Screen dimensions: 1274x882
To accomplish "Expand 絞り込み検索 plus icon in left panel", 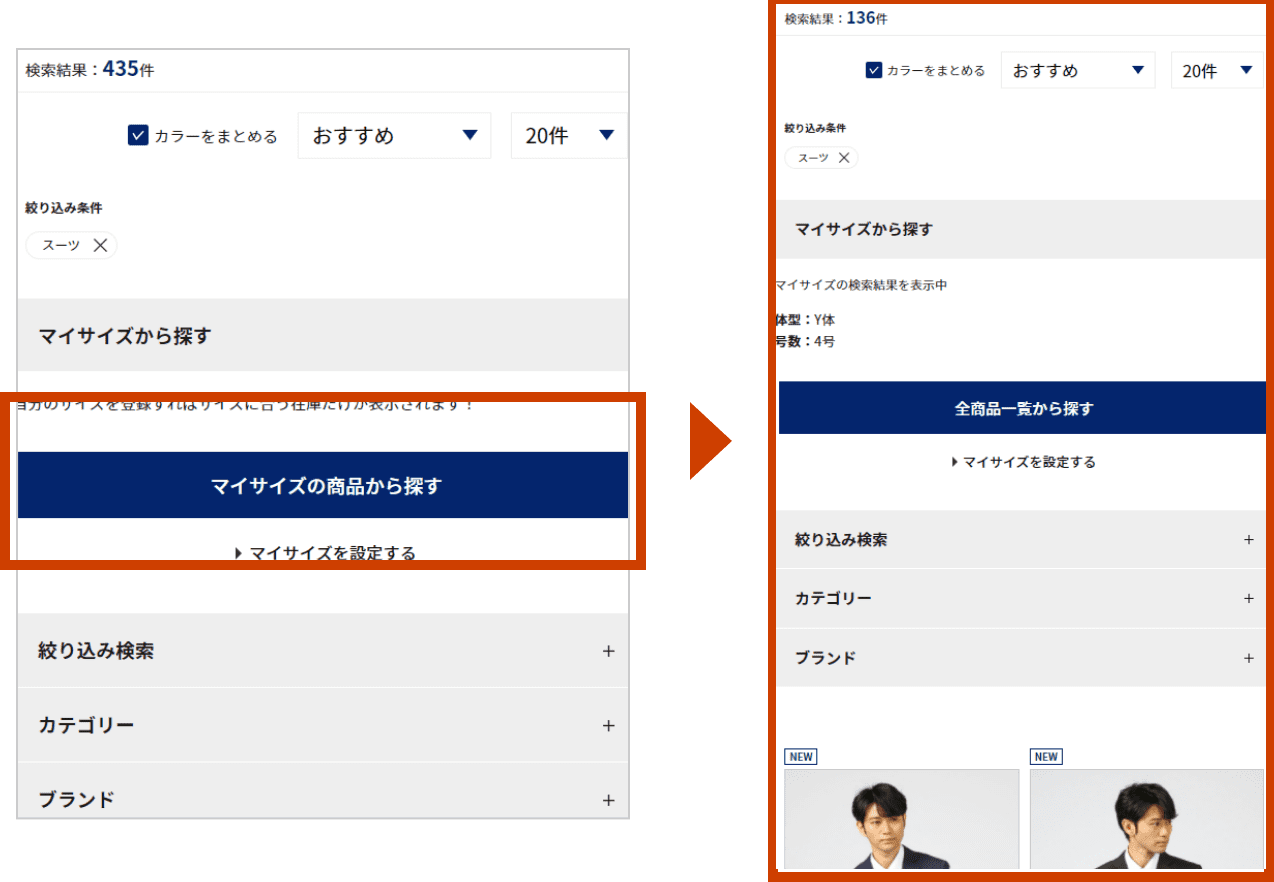I will [x=608, y=651].
